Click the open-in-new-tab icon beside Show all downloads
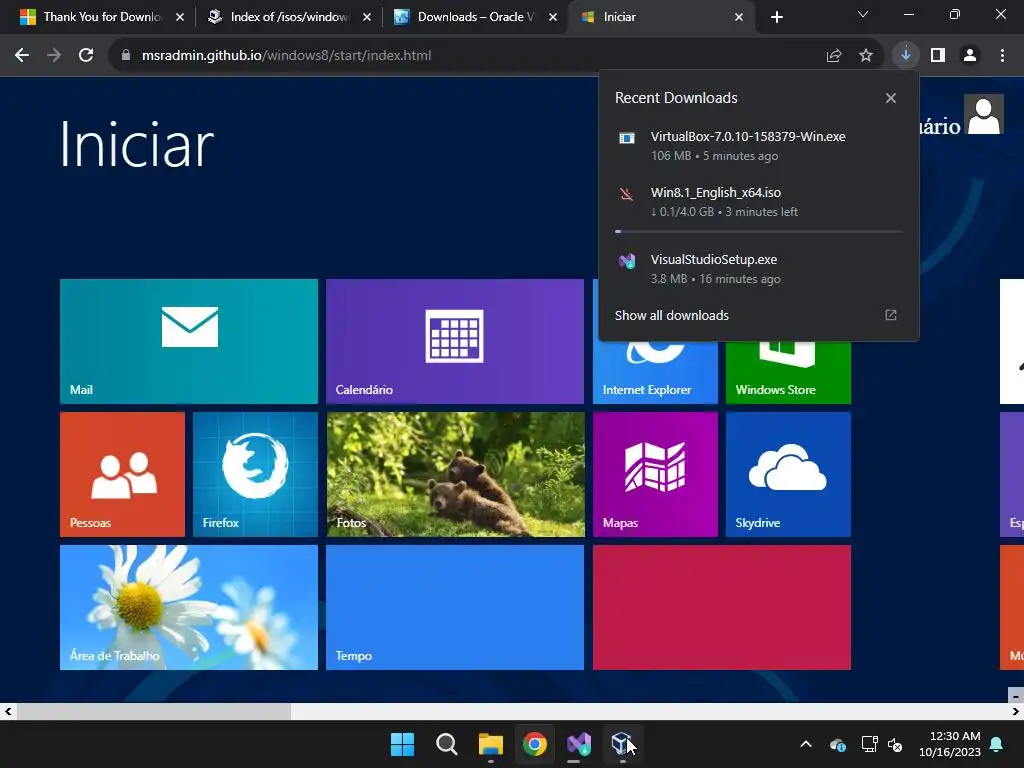 pyautogui.click(x=890, y=315)
